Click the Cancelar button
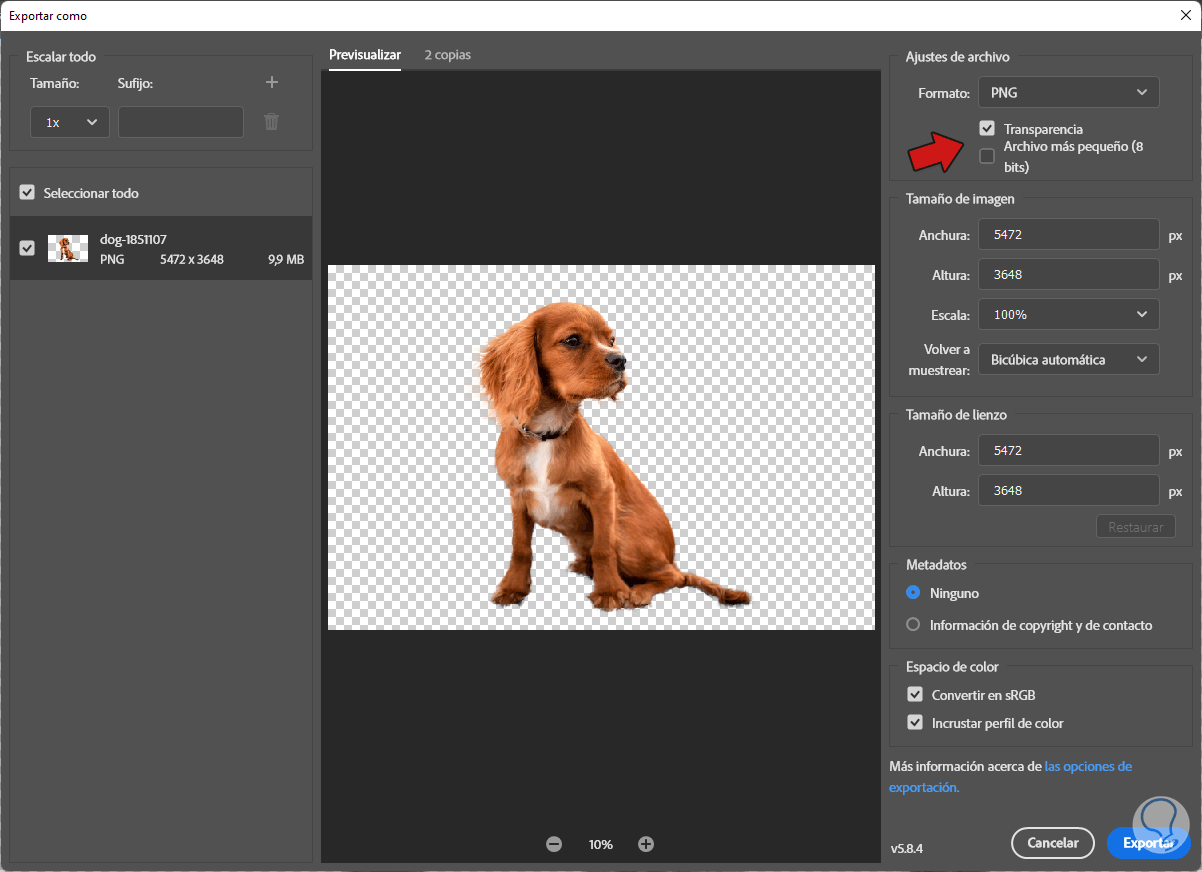Viewport: 1202px width, 872px height. point(1053,843)
